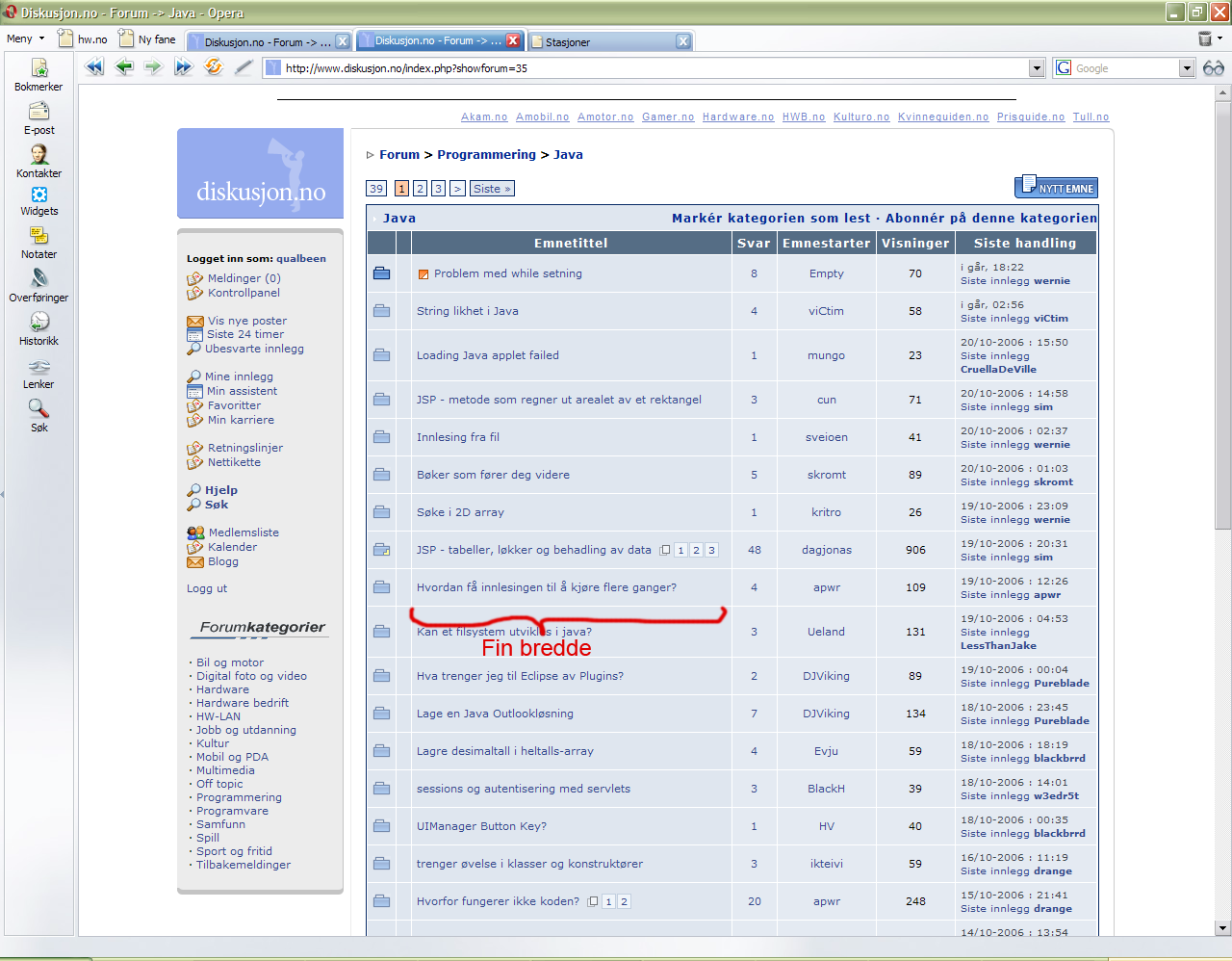This screenshot has width=1232, height=961.
Task: Open the trash closed-tabs icon
Action: click(1204, 39)
